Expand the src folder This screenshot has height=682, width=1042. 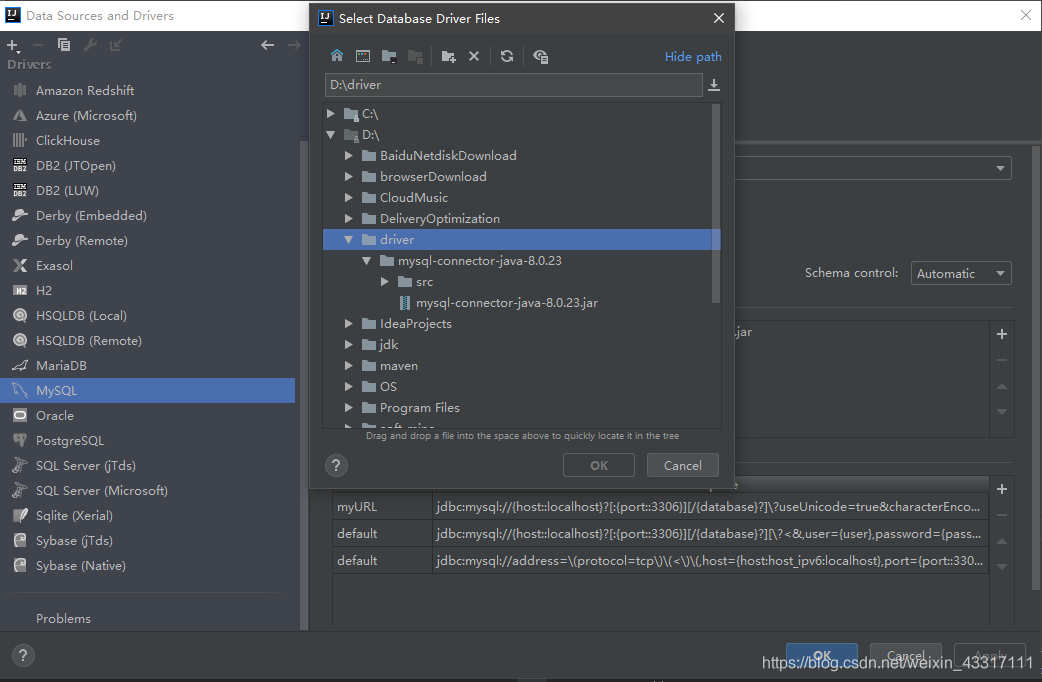385,282
